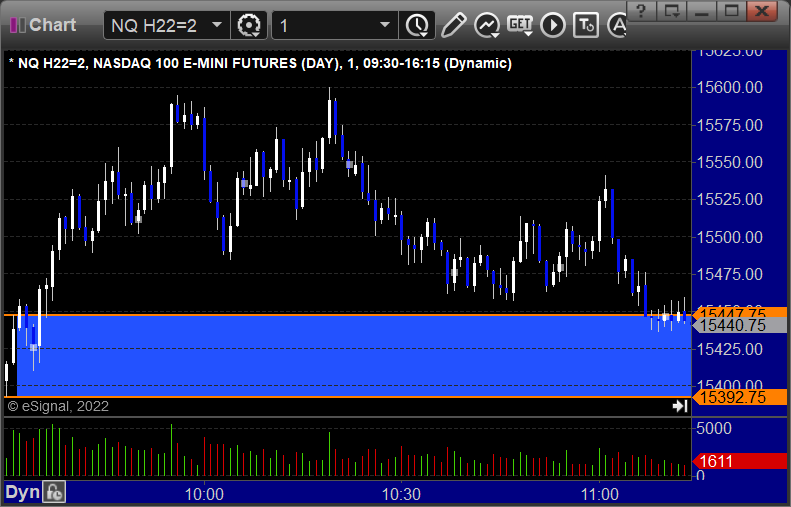Open the GET studies menu icon

(x=520, y=25)
